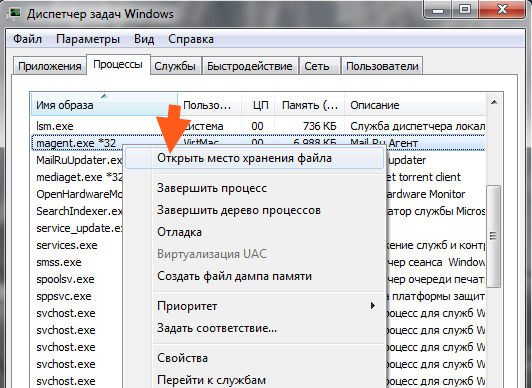Click the 736 КБ memory value

point(320,126)
